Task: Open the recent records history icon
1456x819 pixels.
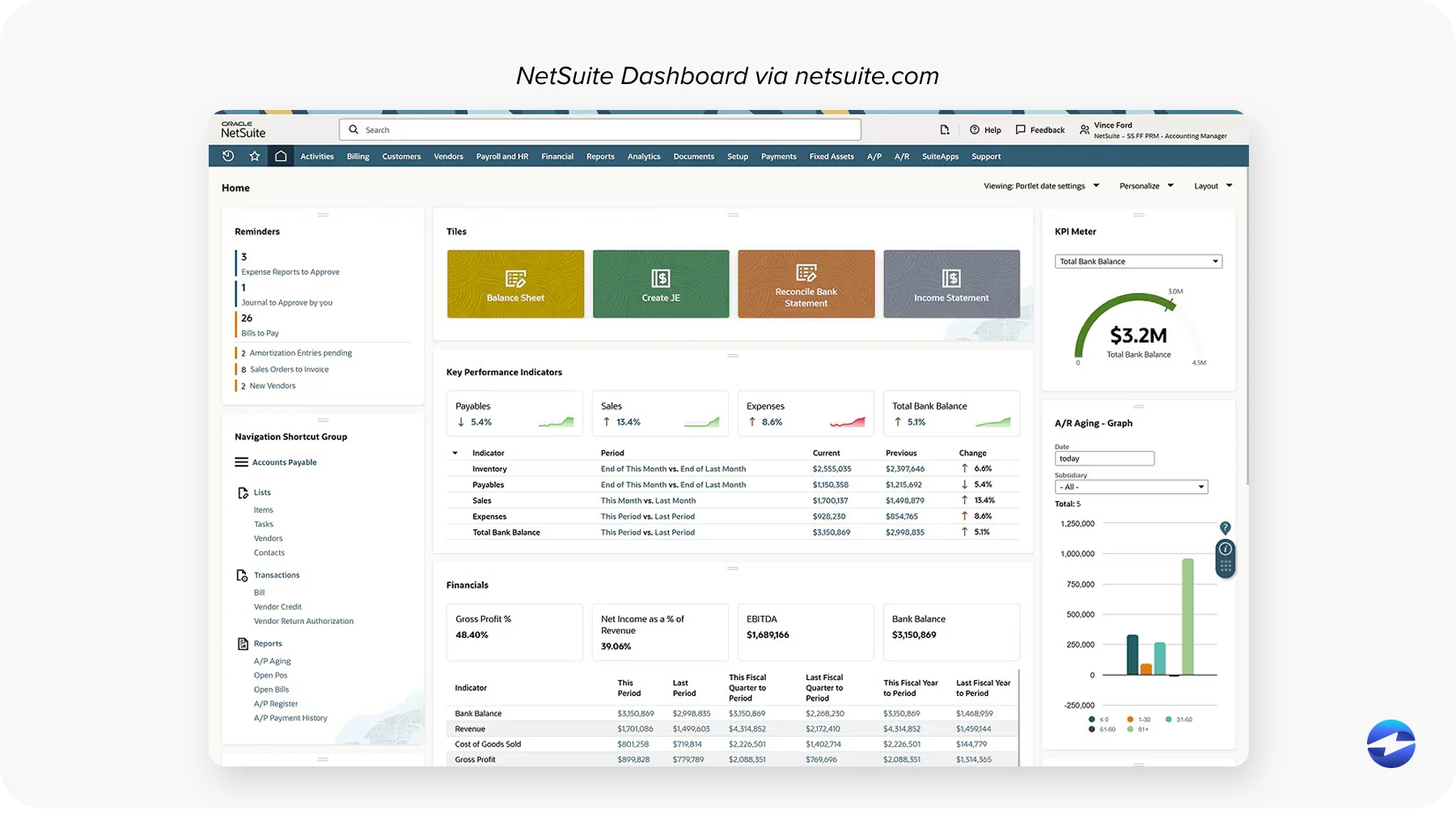Action: click(228, 156)
